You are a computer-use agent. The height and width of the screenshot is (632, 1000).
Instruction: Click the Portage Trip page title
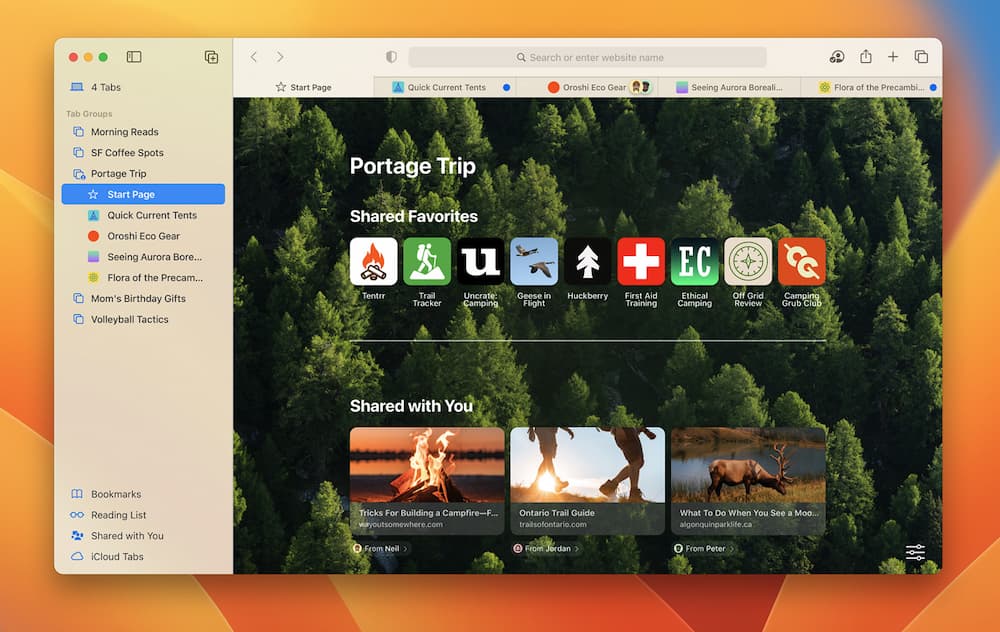coord(413,166)
